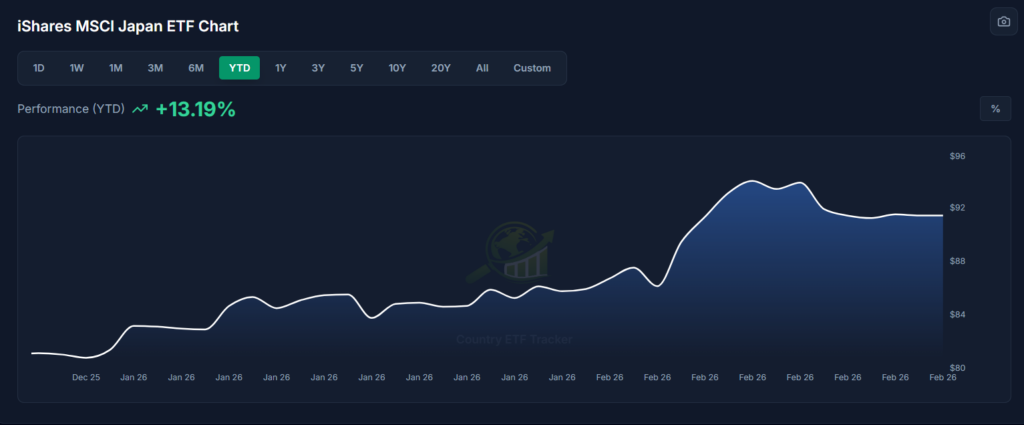Choose the 3M time range
1024x425 pixels.
click(155, 68)
